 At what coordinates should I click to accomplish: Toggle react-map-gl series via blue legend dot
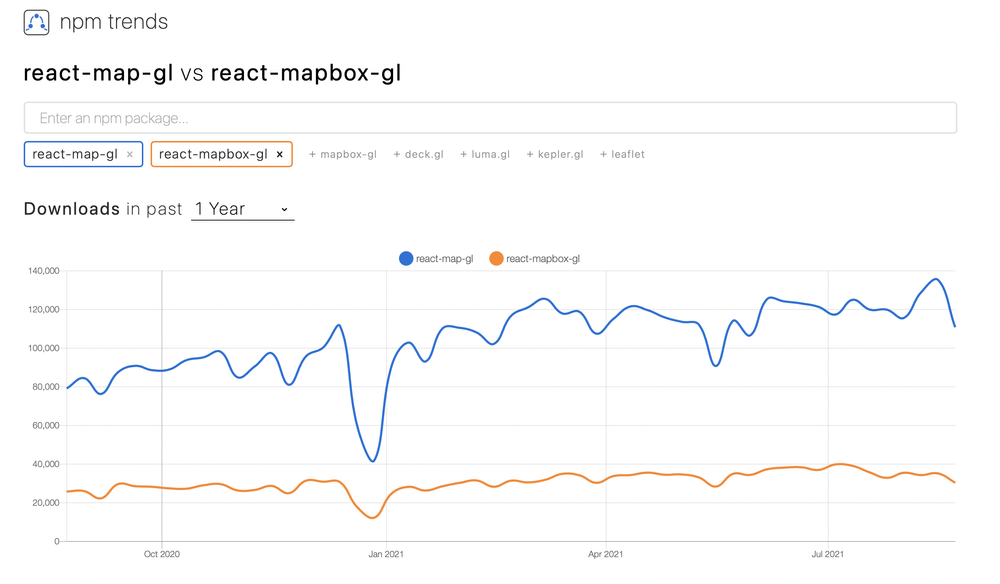406,259
